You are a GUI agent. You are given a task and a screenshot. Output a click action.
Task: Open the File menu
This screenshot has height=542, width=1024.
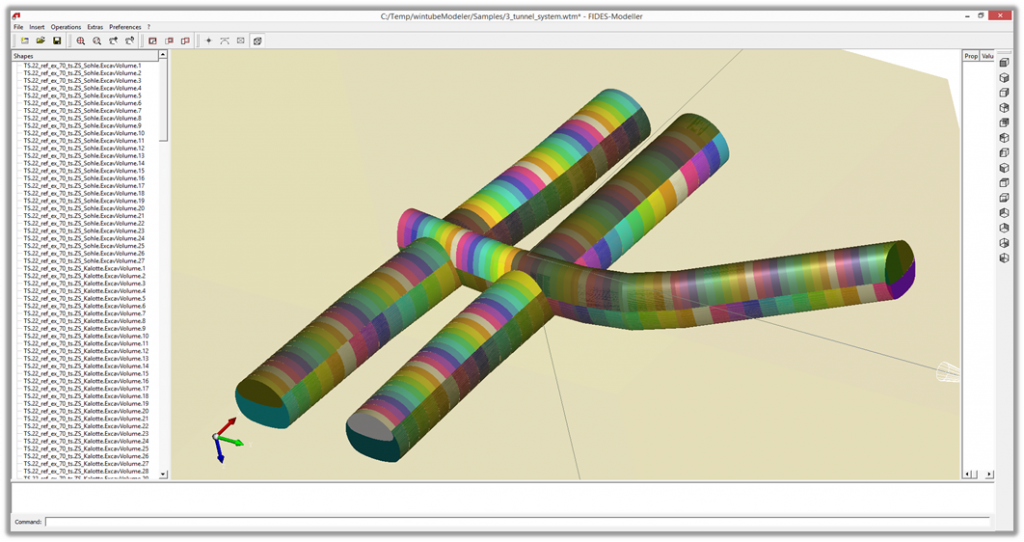[18, 27]
